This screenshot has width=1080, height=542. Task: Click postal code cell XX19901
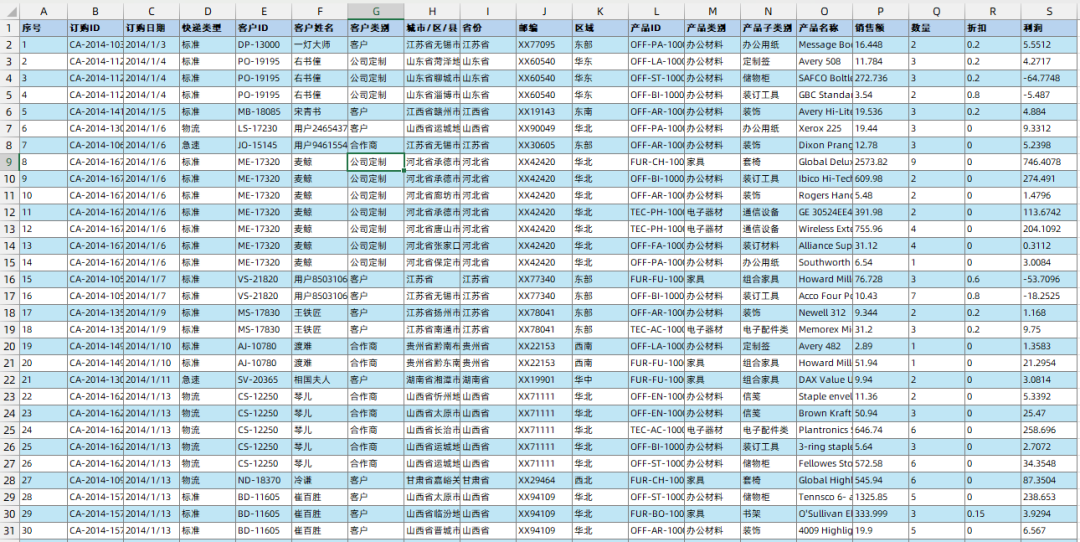tap(544, 379)
